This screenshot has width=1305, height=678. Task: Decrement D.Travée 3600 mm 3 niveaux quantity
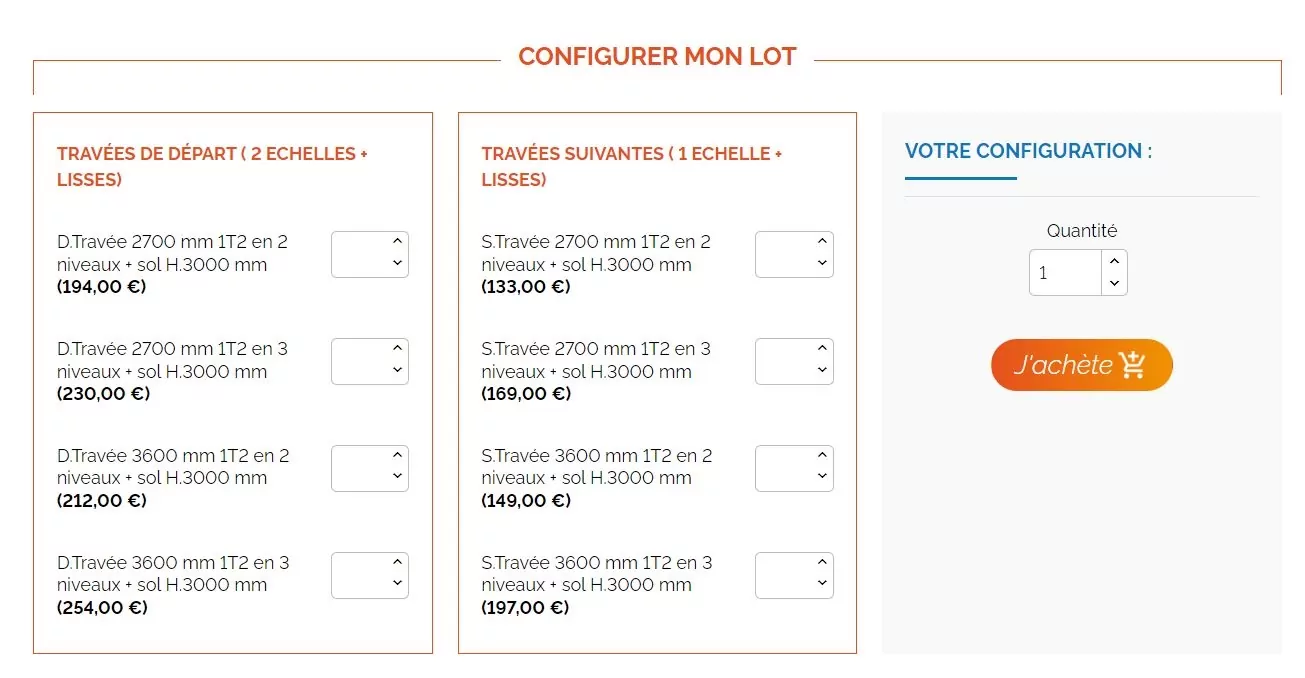click(x=397, y=584)
